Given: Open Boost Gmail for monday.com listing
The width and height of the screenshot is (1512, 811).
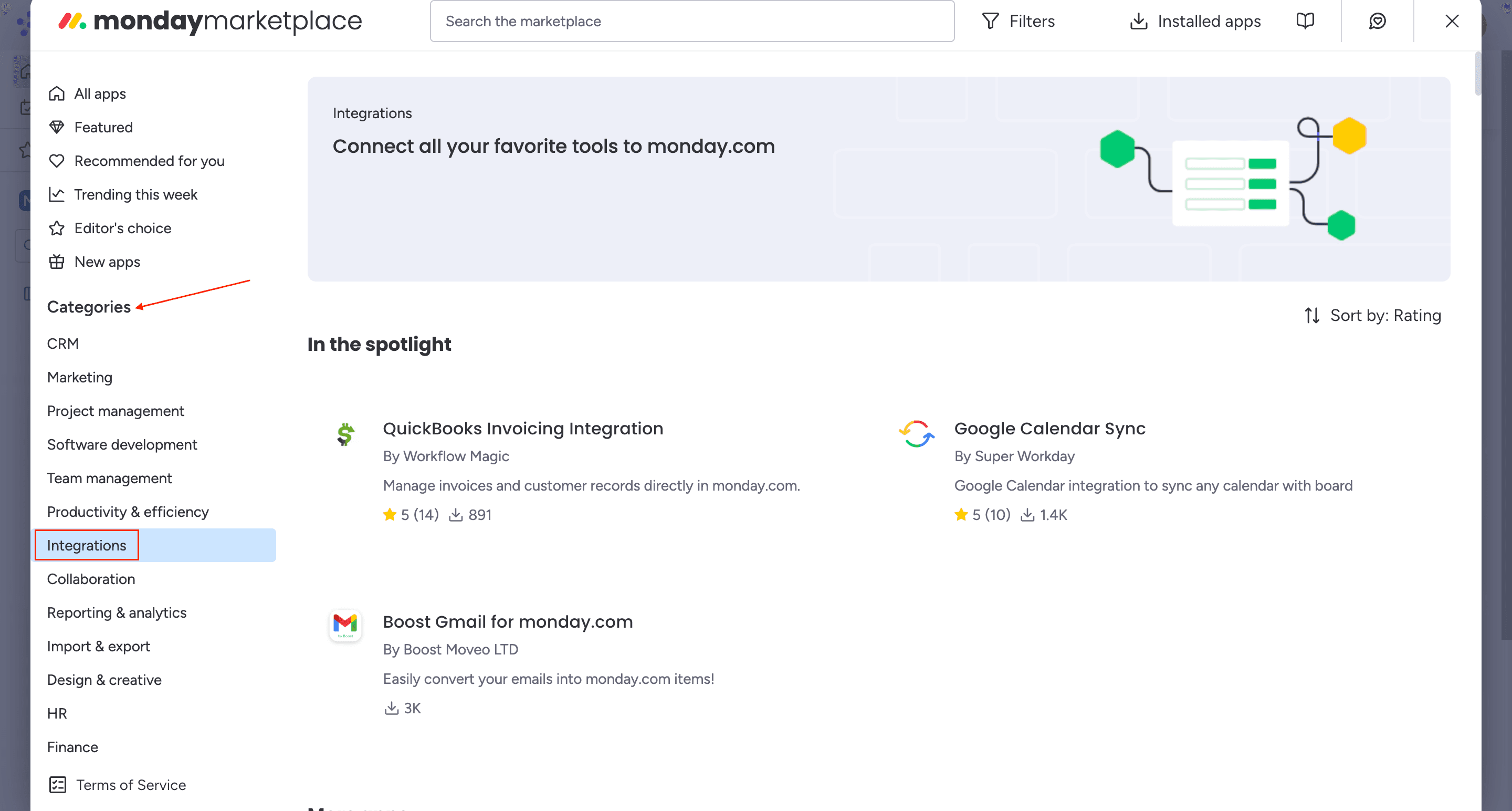Looking at the screenshot, I should 507,622.
